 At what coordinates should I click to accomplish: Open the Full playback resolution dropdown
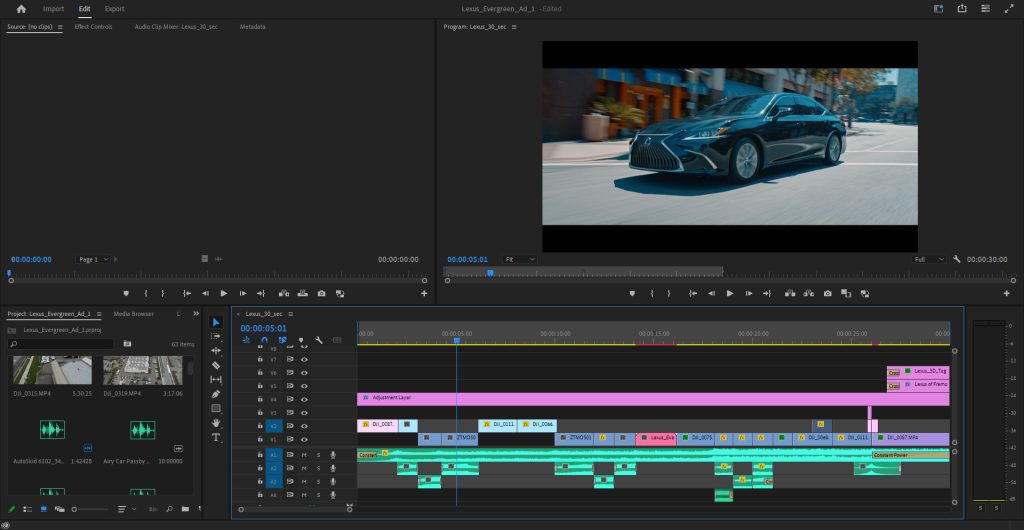(x=929, y=259)
